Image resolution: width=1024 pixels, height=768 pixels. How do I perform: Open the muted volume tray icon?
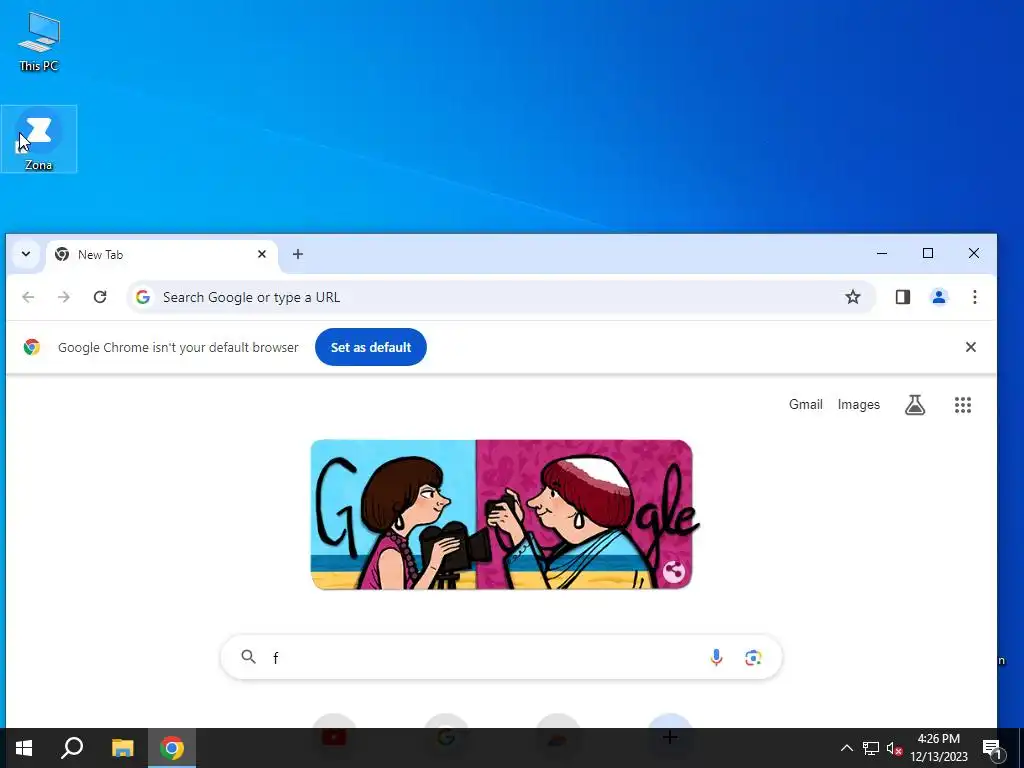click(894, 748)
